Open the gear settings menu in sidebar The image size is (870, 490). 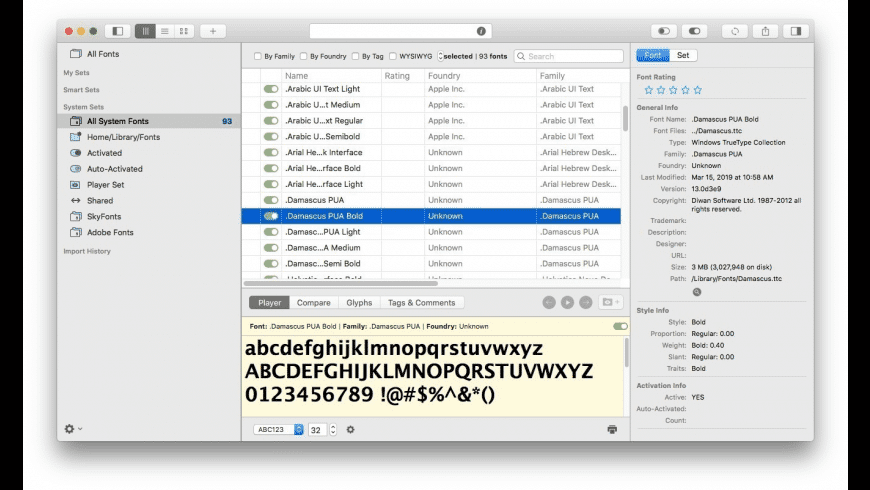pyautogui.click(x=73, y=428)
